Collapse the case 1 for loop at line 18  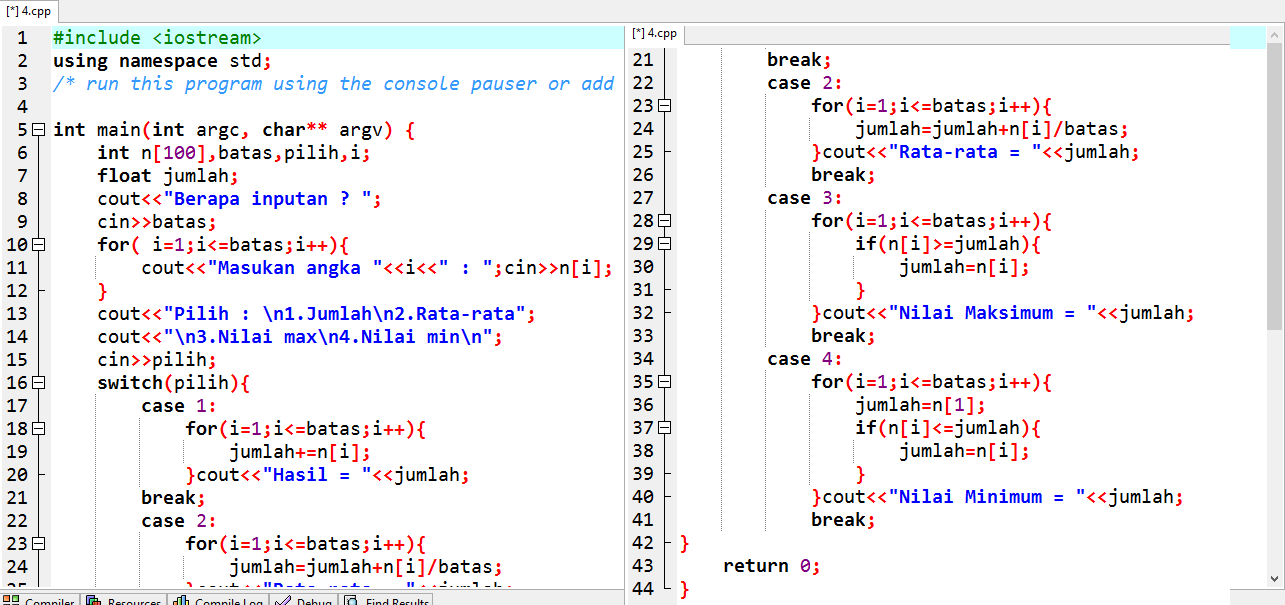coord(38,427)
